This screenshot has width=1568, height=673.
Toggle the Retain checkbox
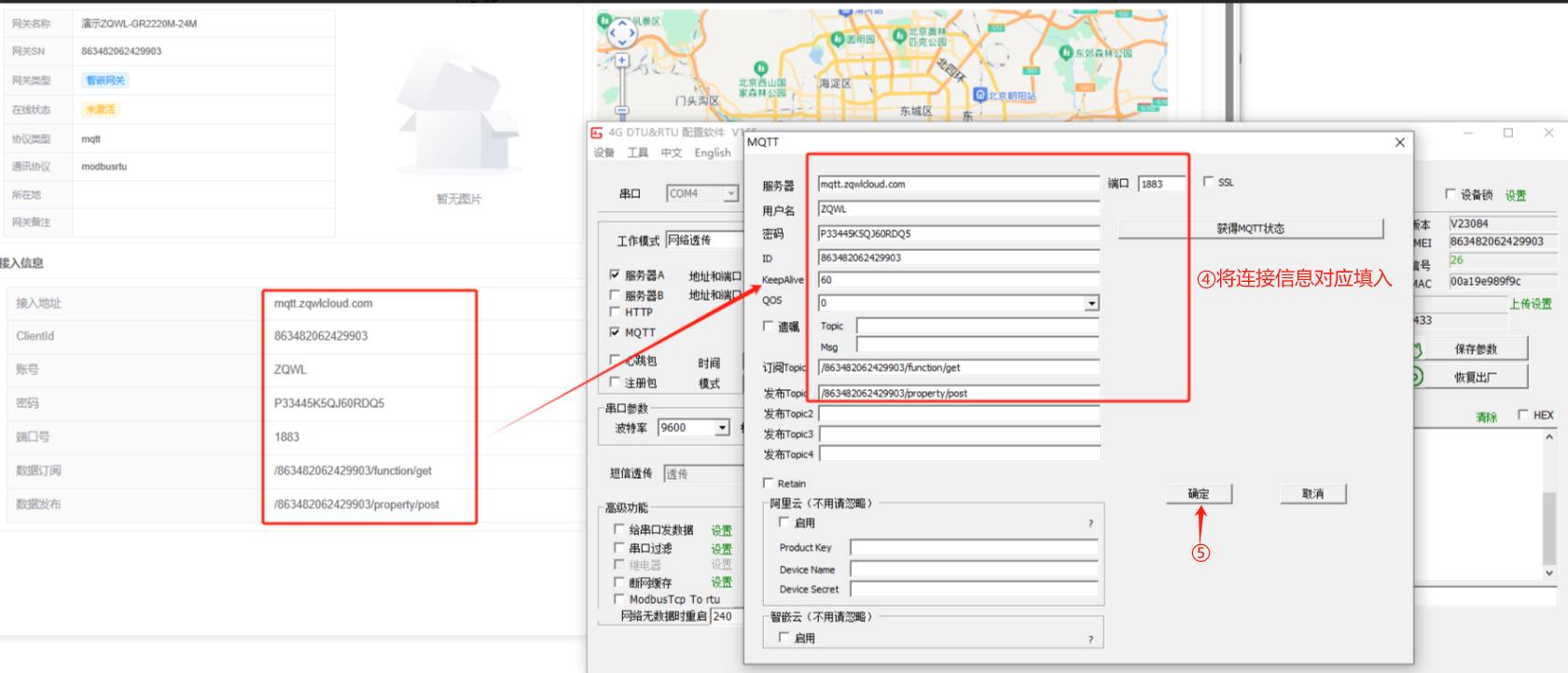(x=768, y=483)
